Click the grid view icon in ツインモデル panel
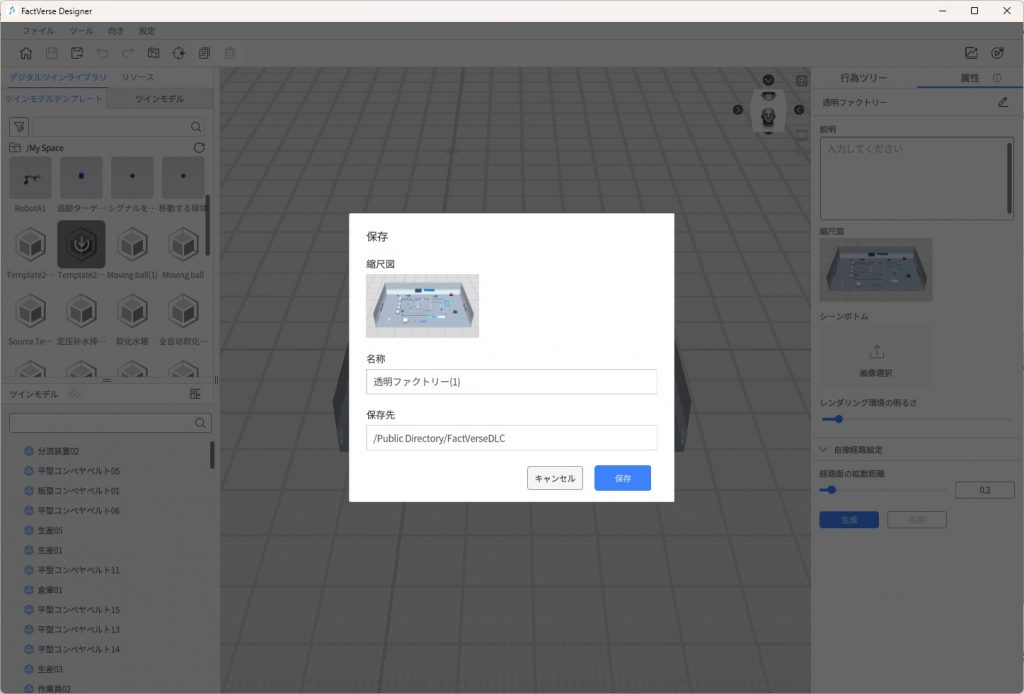This screenshot has height=694, width=1024. point(195,394)
